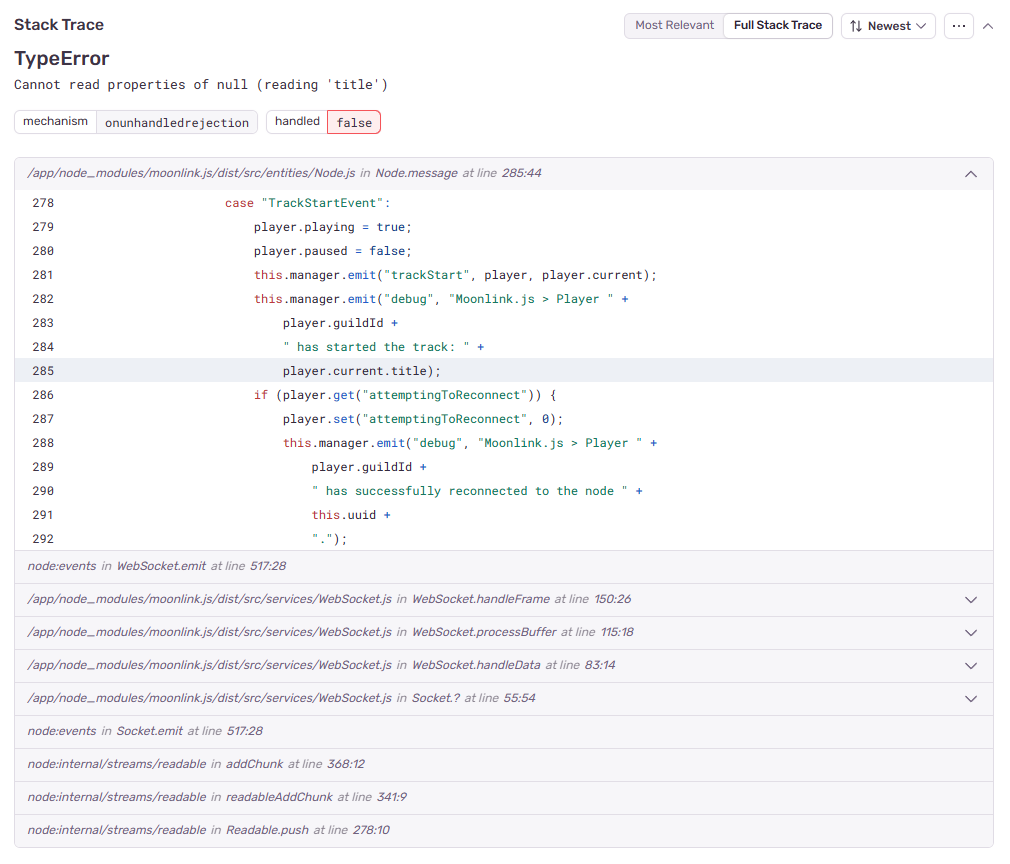Open the Newest sort order dropdown
Image resolution: width=1010 pixels, height=864 pixels.
pyautogui.click(x=888, y=26)
